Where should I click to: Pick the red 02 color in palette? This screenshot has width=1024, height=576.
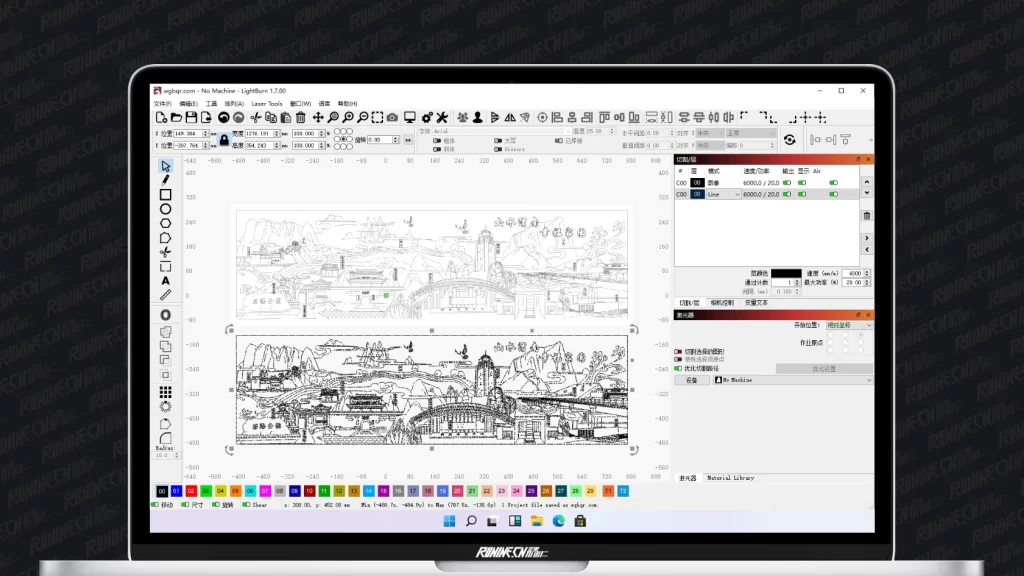point(191,491)
